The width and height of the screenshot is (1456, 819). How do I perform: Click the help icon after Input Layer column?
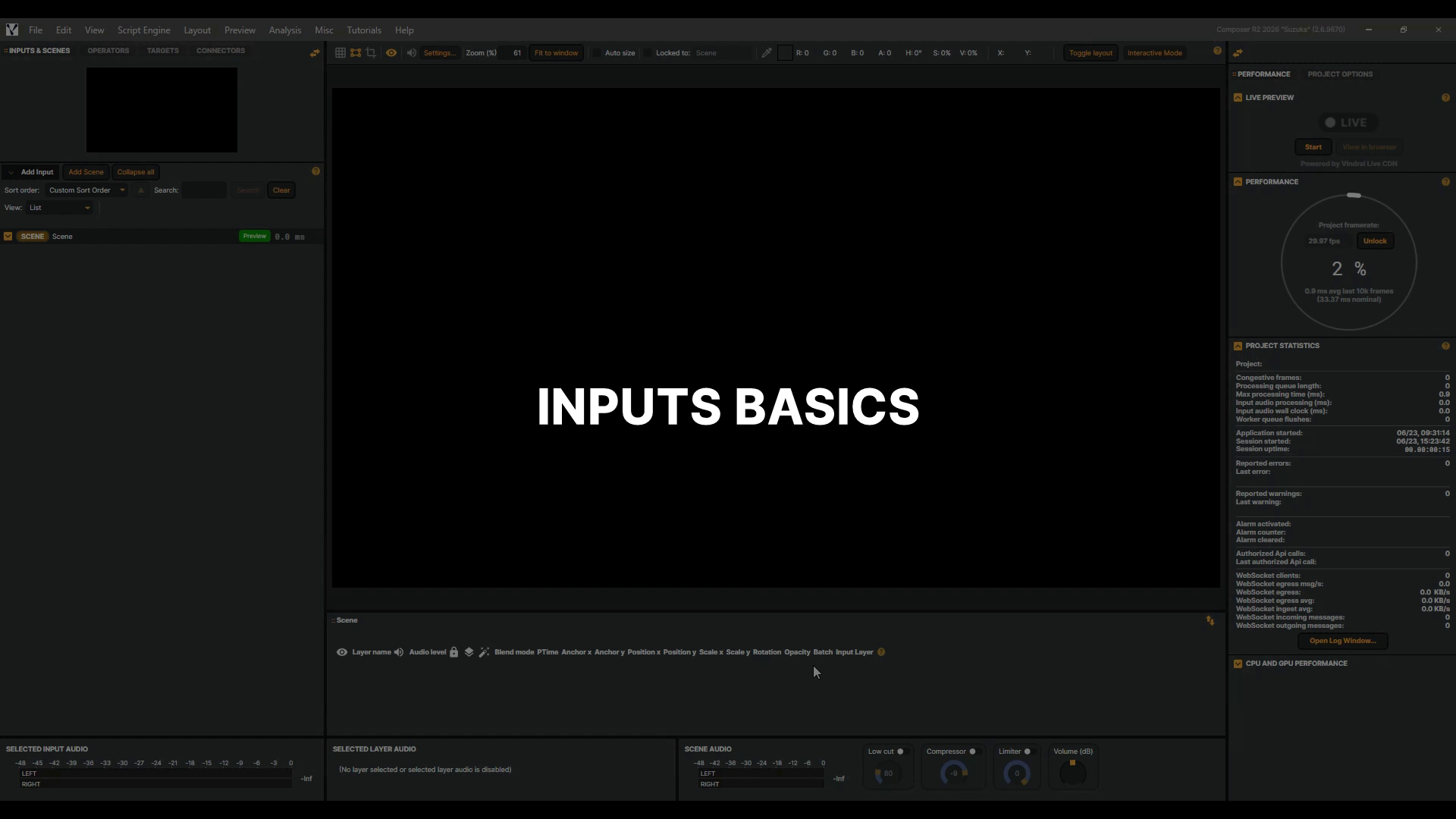pyautogui.click(x=881, y=652)
